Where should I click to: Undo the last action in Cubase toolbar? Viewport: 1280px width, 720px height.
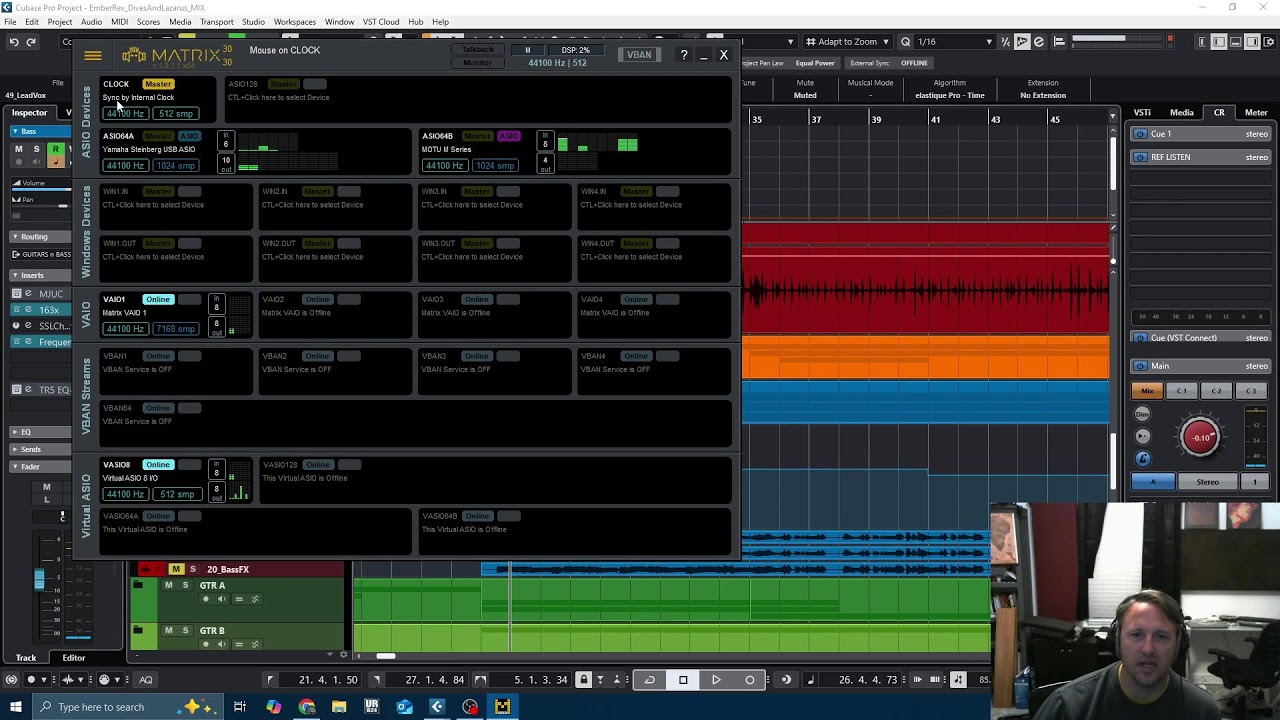(x=14, y=42)
